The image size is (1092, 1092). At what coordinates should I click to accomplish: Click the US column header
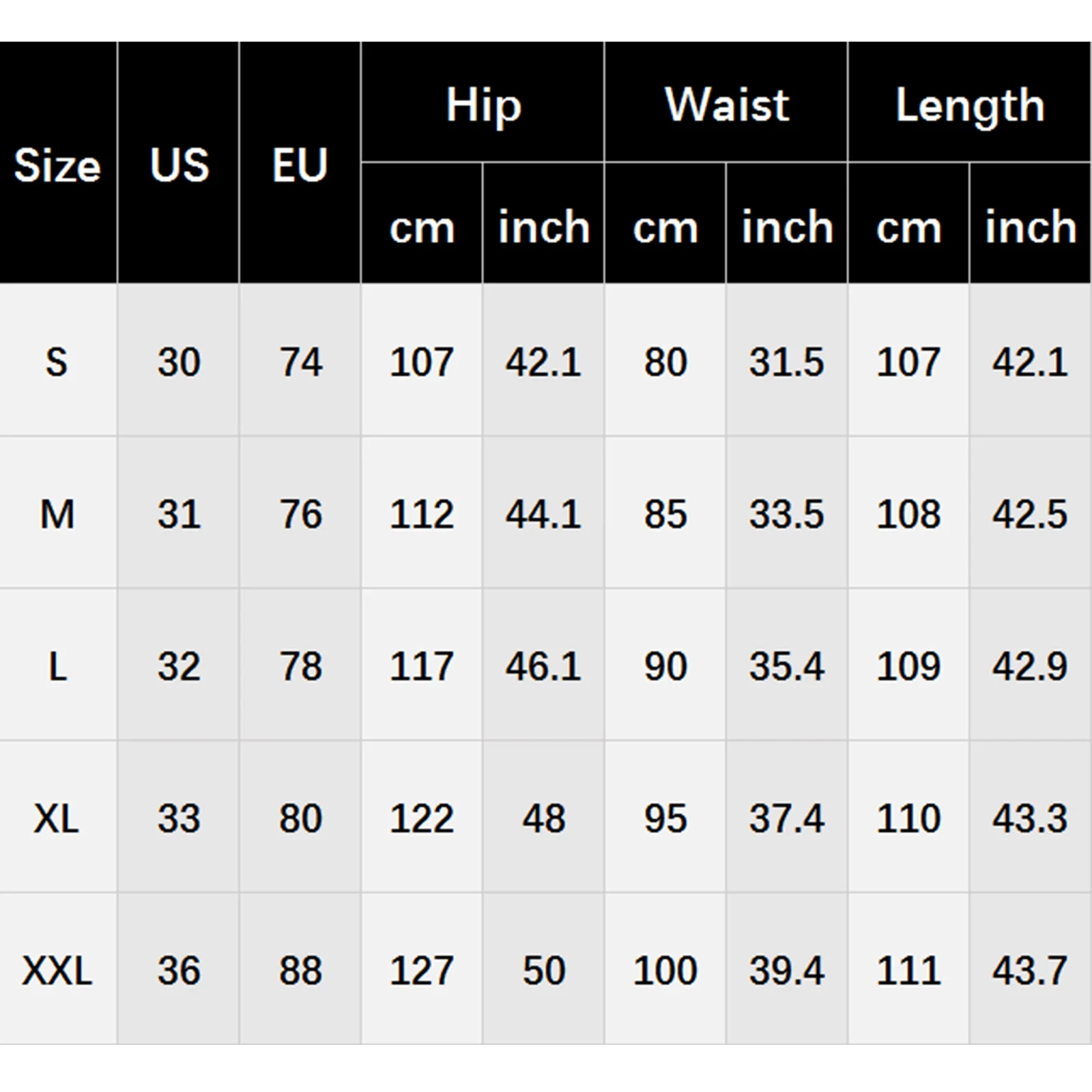pyautogui.click(x=179, y=165)
